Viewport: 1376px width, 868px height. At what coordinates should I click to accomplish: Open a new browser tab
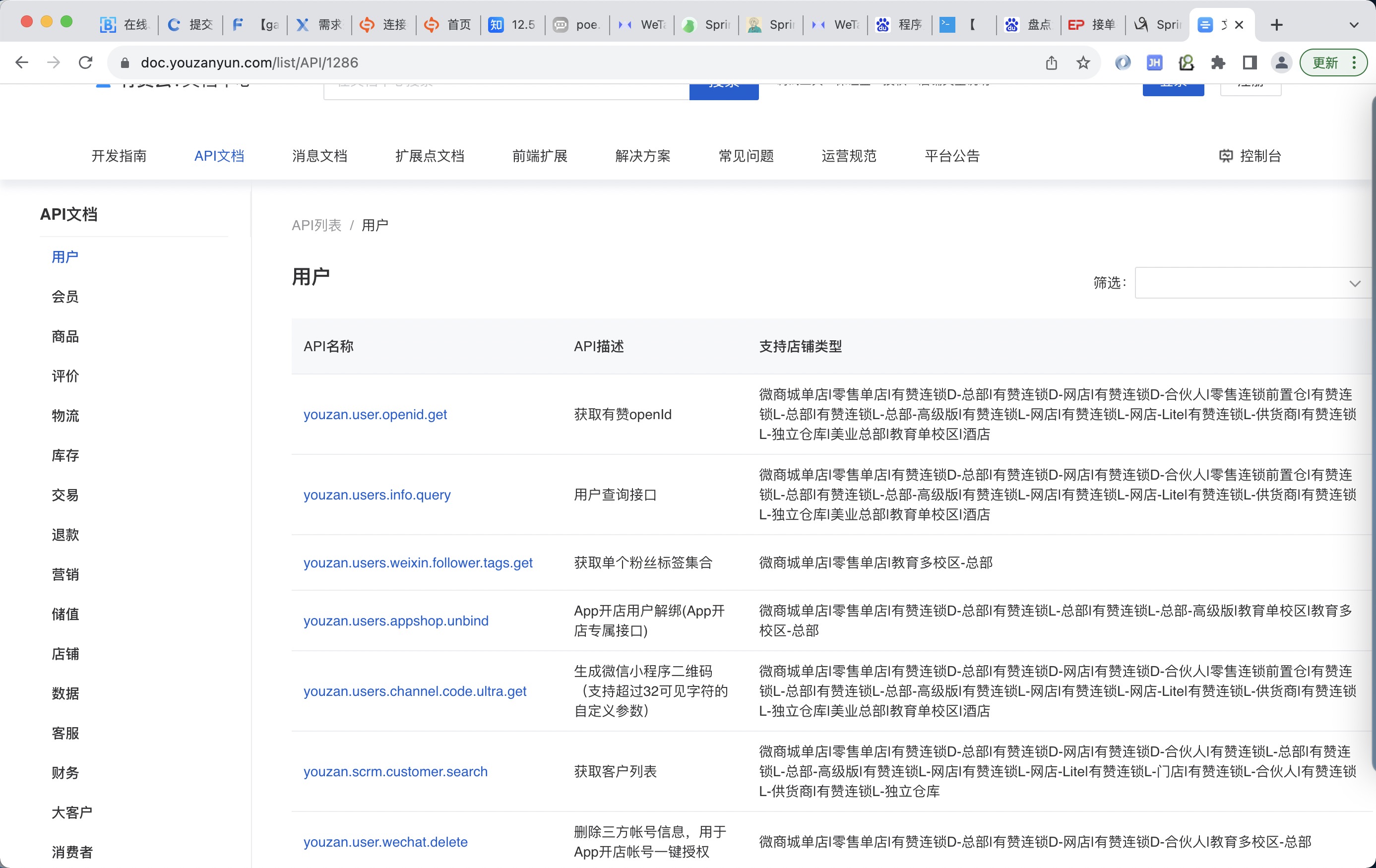click(x=1277, y=25)
